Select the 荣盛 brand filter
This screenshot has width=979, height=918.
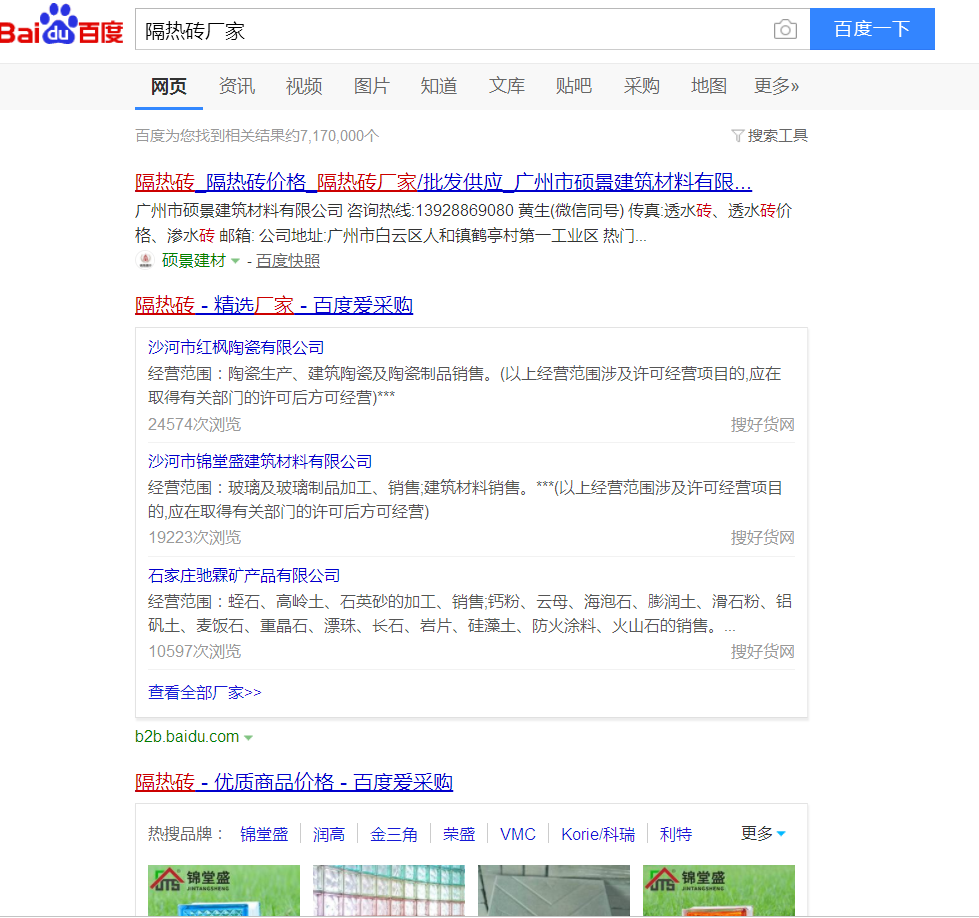[x=459, y=834]
